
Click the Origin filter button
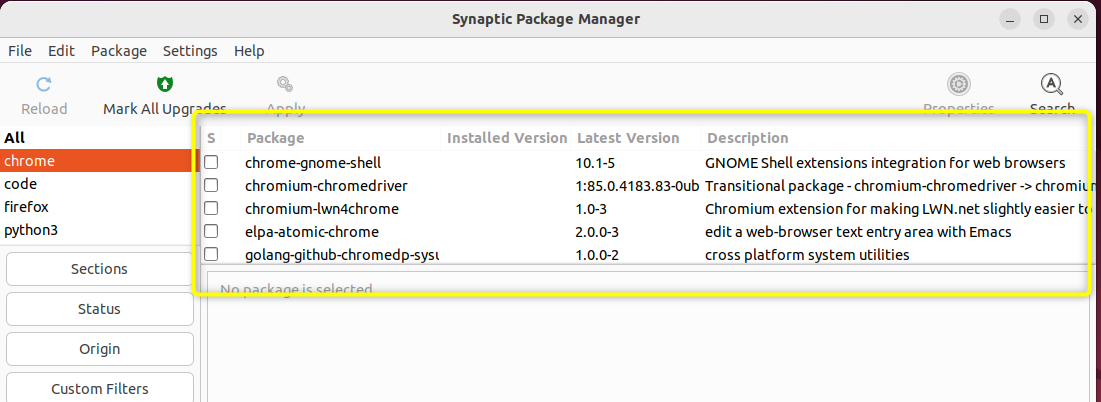click(100, 349)
